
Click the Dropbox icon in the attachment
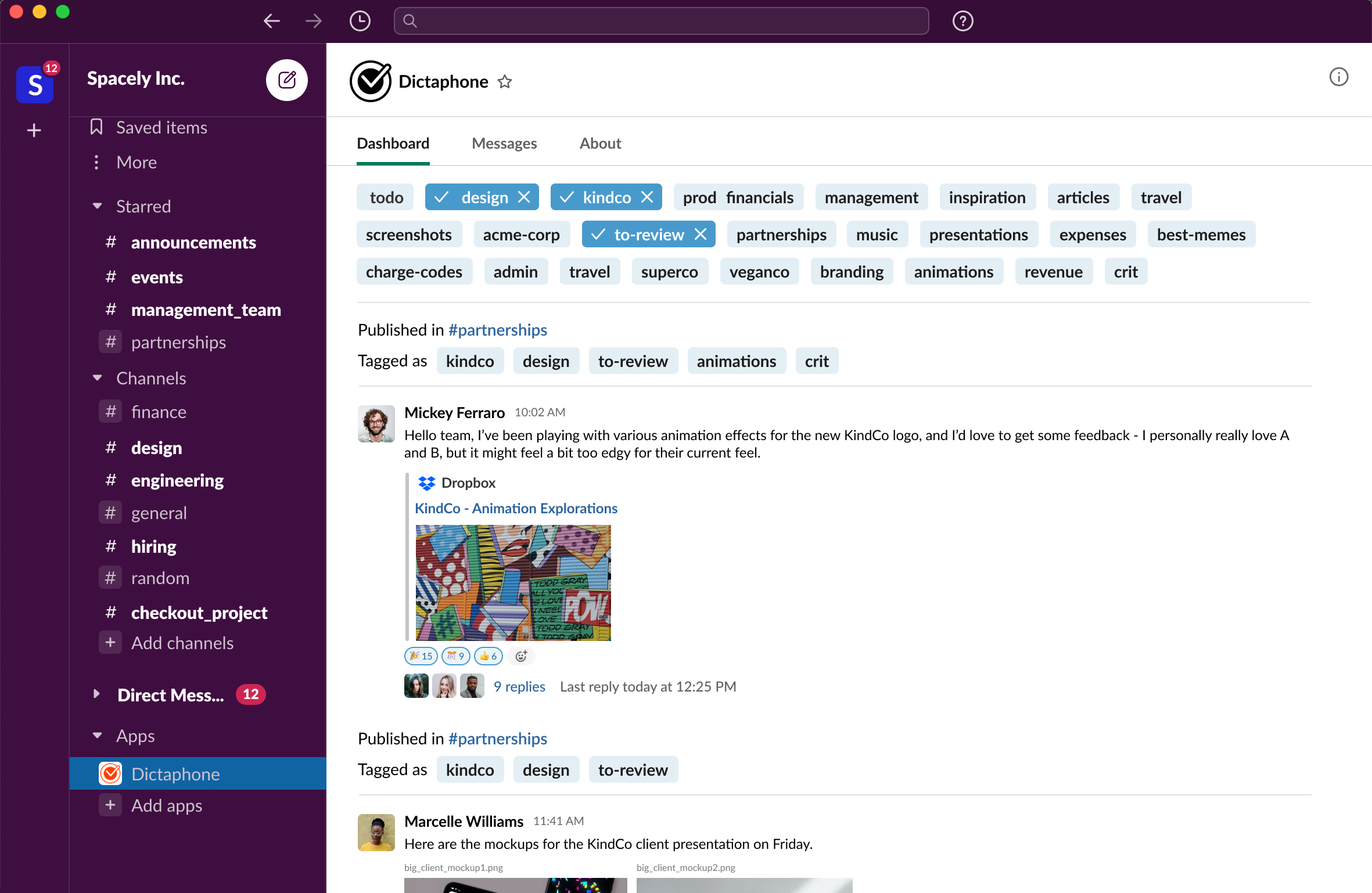point(427,483)
